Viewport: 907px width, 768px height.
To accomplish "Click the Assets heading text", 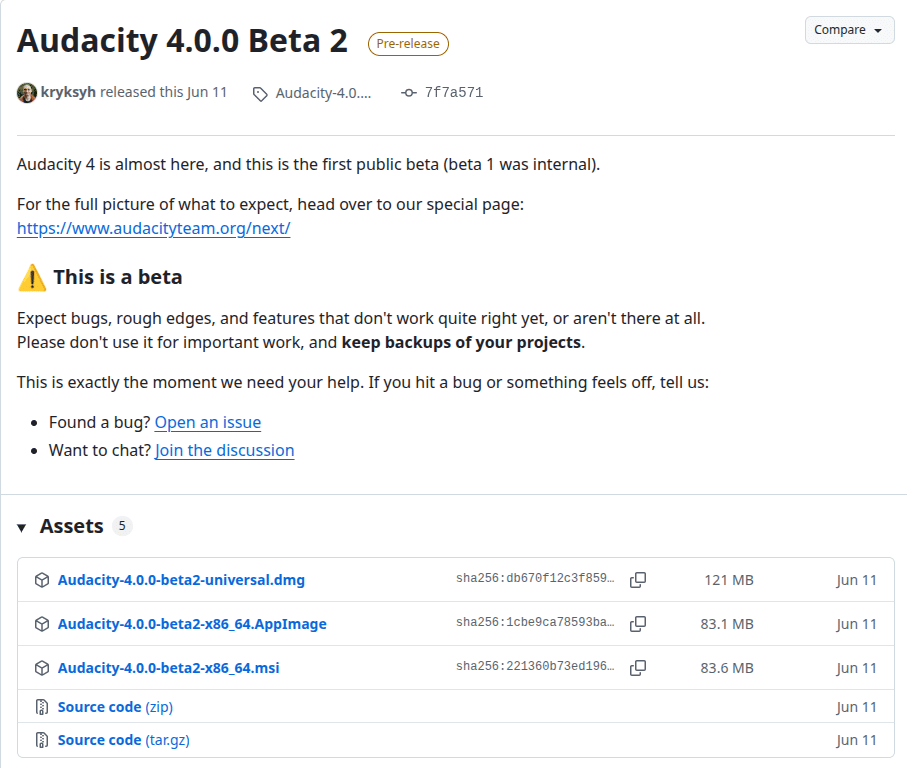I will [72, 526].
